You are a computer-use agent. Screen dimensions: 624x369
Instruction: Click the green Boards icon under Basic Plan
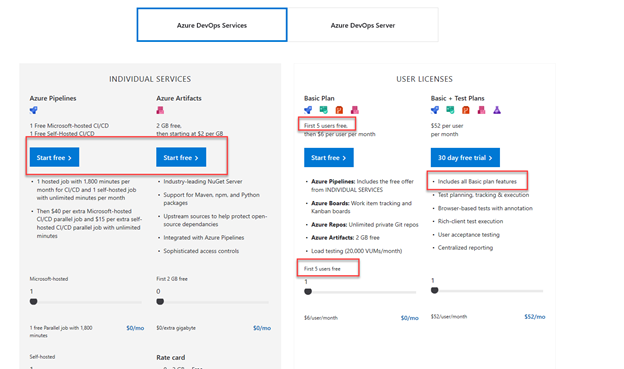(x=324, y=110)
